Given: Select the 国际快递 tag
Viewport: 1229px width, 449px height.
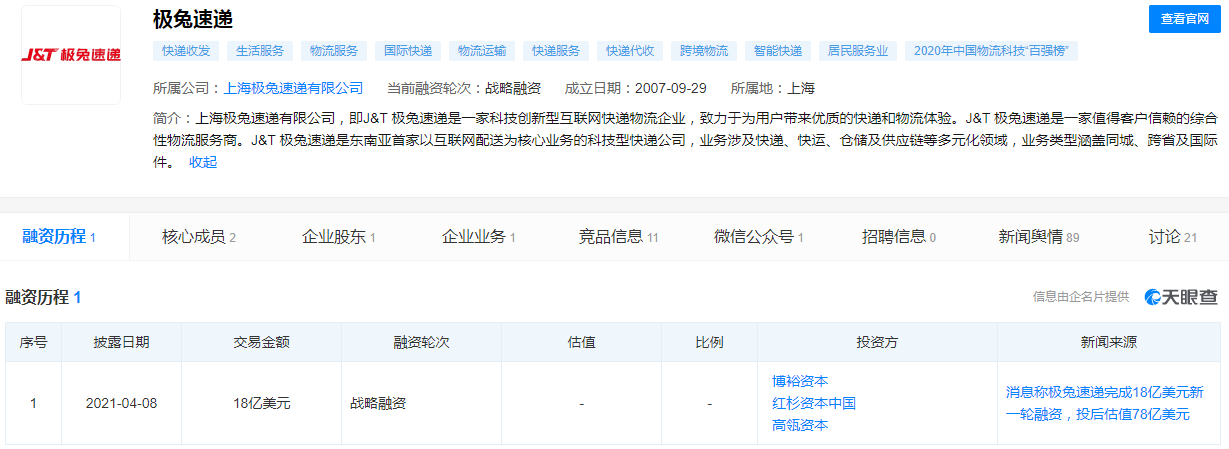Looking at the screenshot, I should coord(408,50).
